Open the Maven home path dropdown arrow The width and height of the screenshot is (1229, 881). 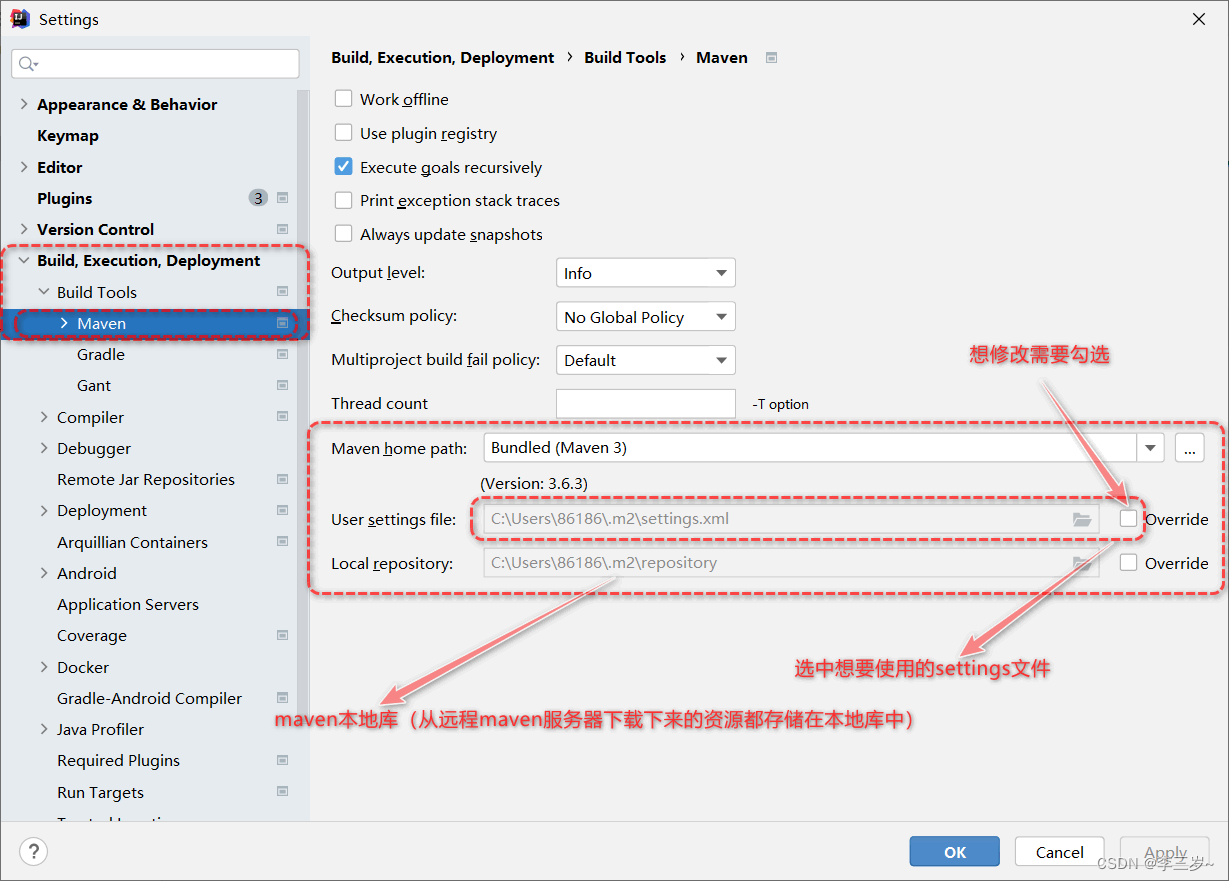pyautogui.click(x=1150, y=448)
